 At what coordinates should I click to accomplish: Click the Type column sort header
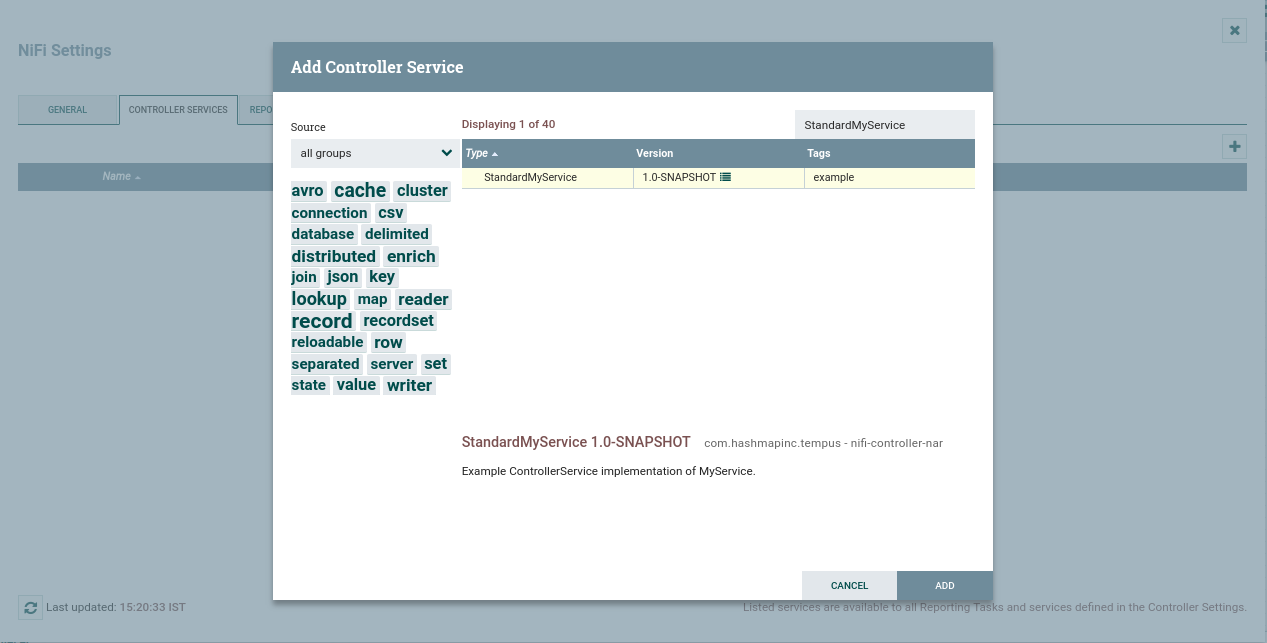[x=547, y=153]
